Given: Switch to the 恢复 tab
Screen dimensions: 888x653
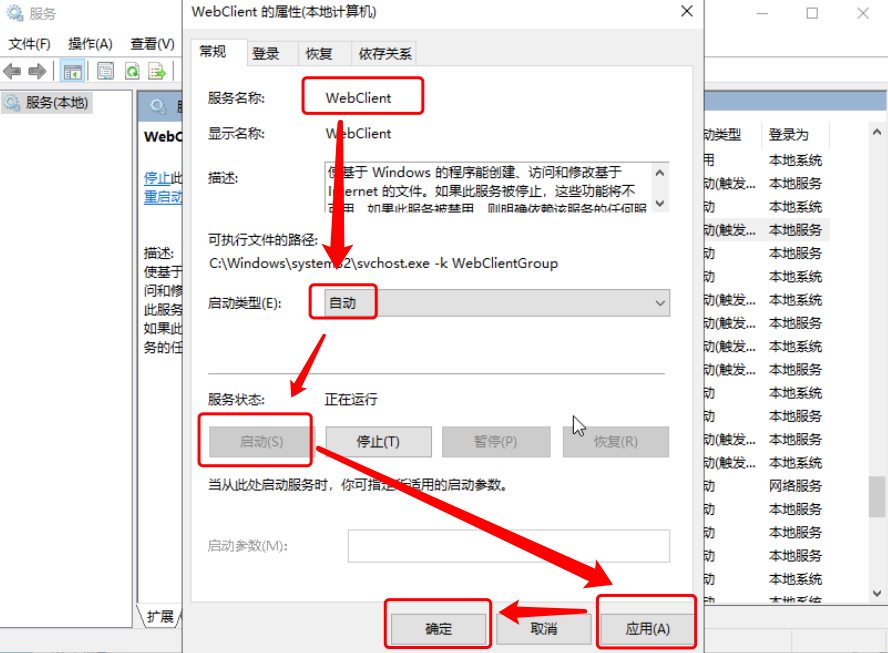Looking at the screenshot, I should 325,54.
